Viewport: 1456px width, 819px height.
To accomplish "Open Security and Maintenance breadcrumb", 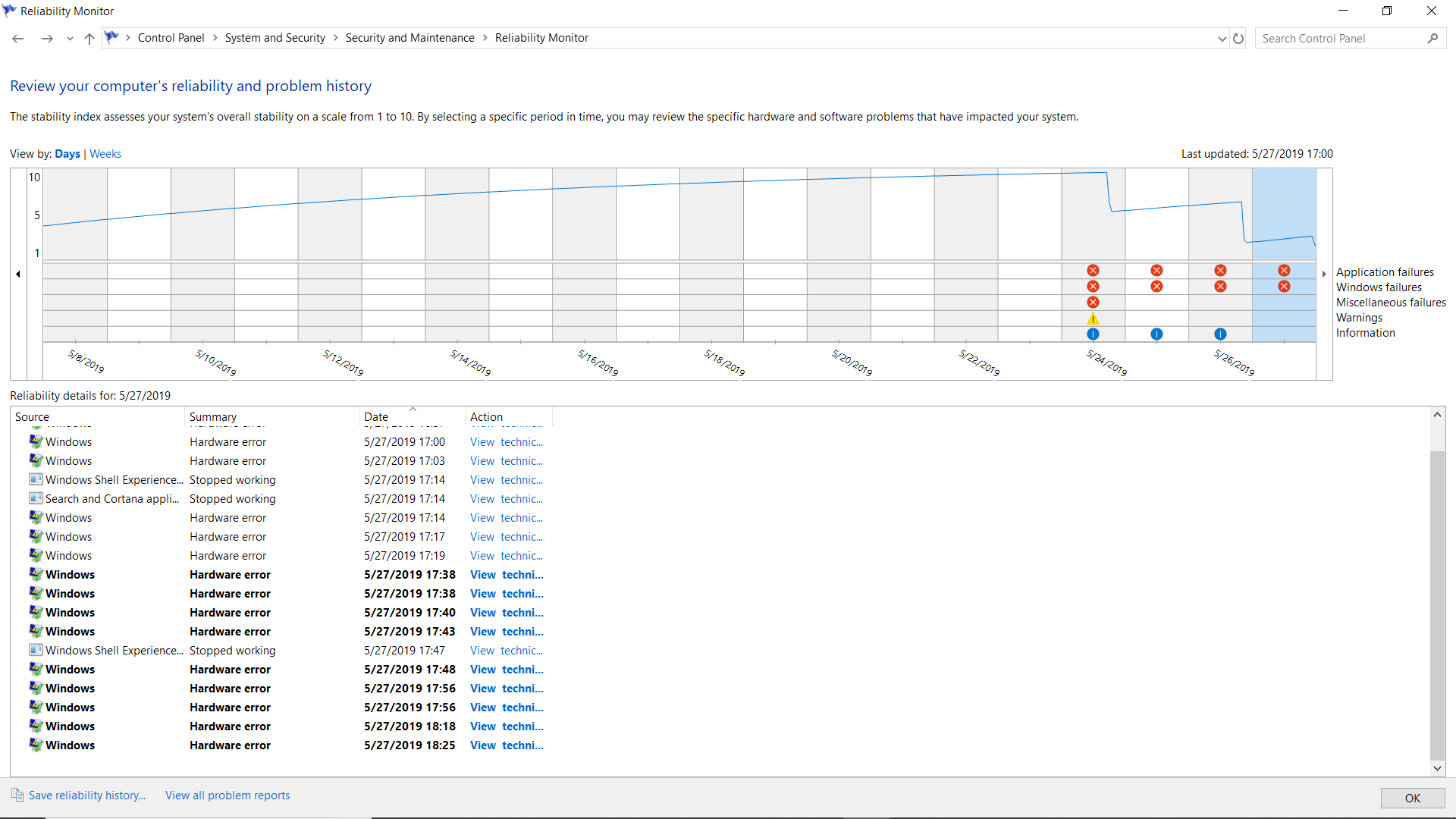I will [x=409, y=38].
